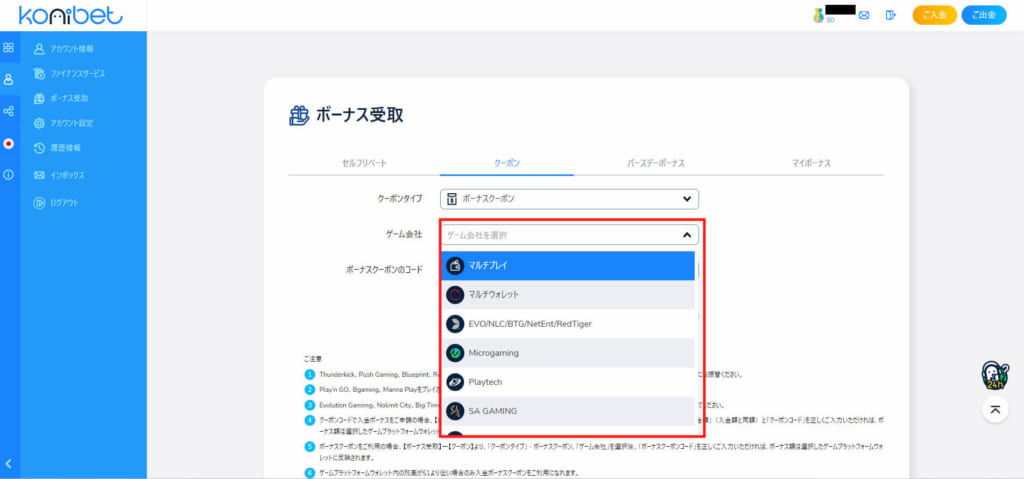Open アカウント情報 in the sidebar
This screenshot has height=479, width=1024.
tap(63, 49)
